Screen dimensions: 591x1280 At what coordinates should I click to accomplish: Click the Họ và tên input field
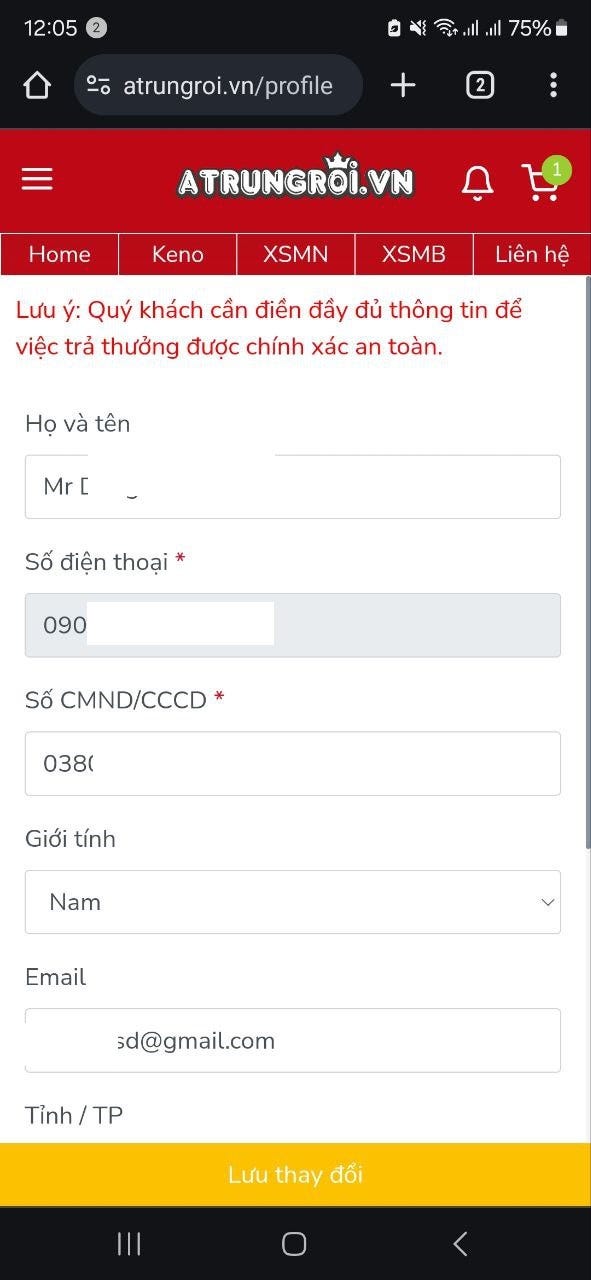pyautogui.click(x=293, y=486)
